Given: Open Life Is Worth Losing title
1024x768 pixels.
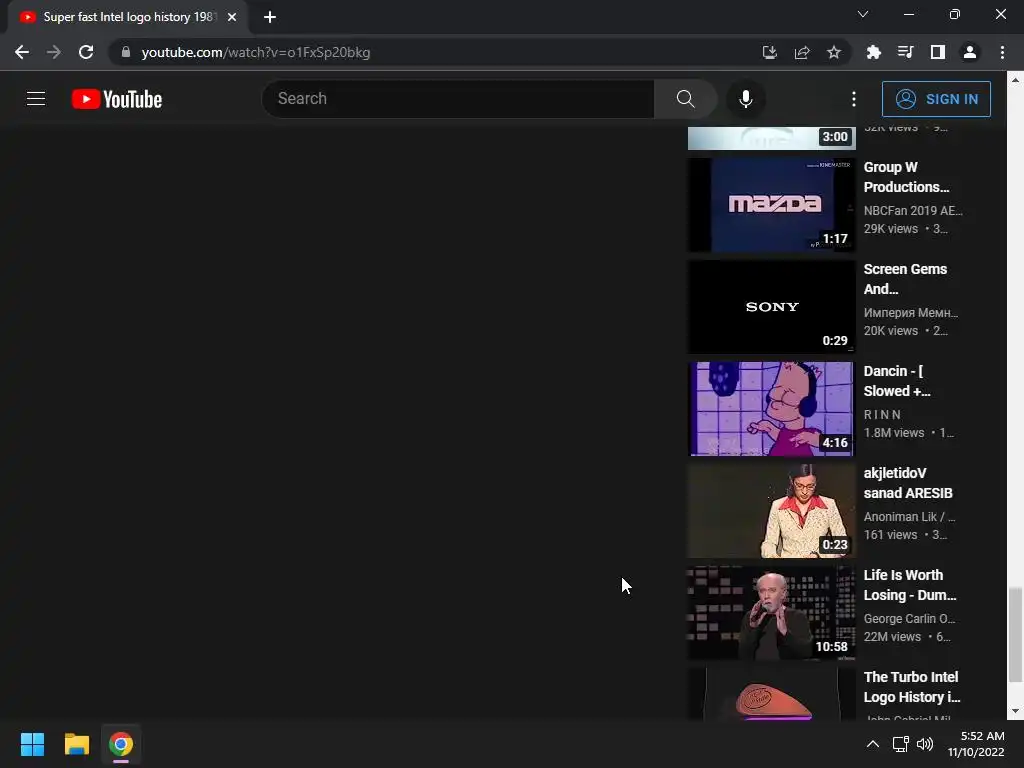Looking at the screenshot, I should (910, 584).
